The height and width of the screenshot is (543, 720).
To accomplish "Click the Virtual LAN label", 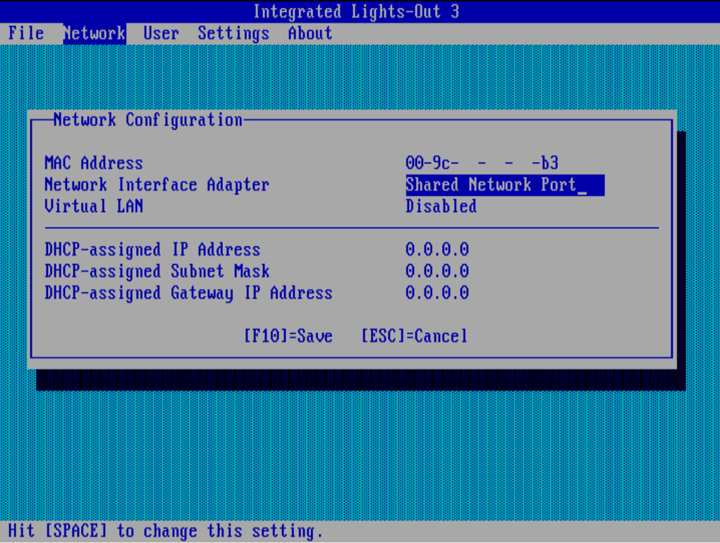I will 94,207.
